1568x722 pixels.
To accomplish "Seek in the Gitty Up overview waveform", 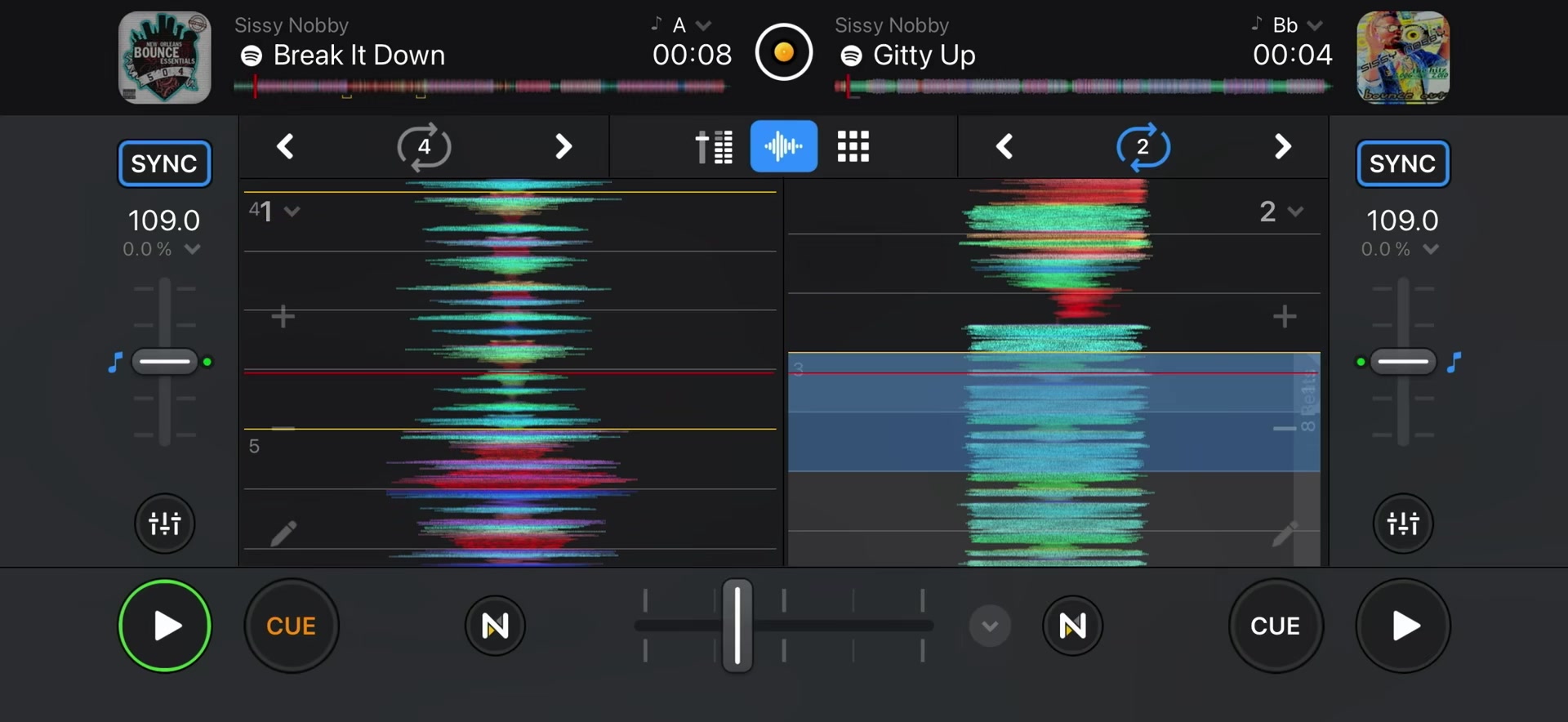I will click(1083, 86).
